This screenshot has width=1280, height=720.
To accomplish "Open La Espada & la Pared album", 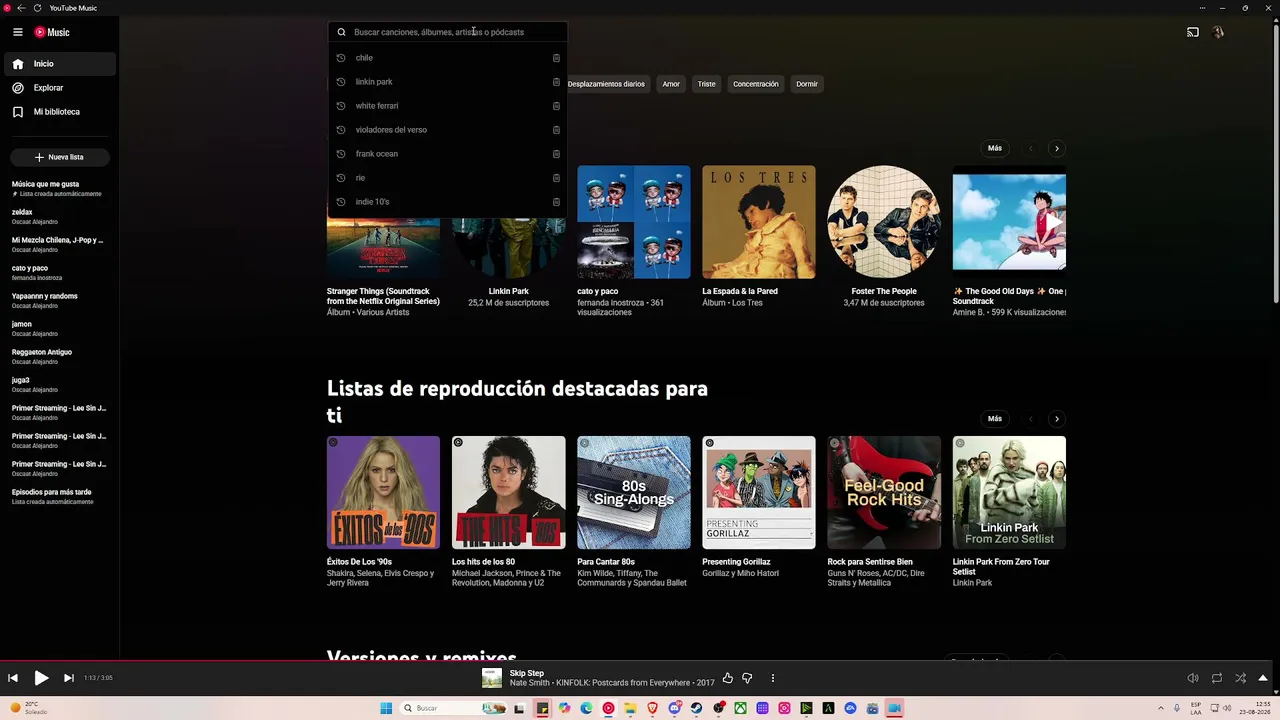I will click(759, 222).
